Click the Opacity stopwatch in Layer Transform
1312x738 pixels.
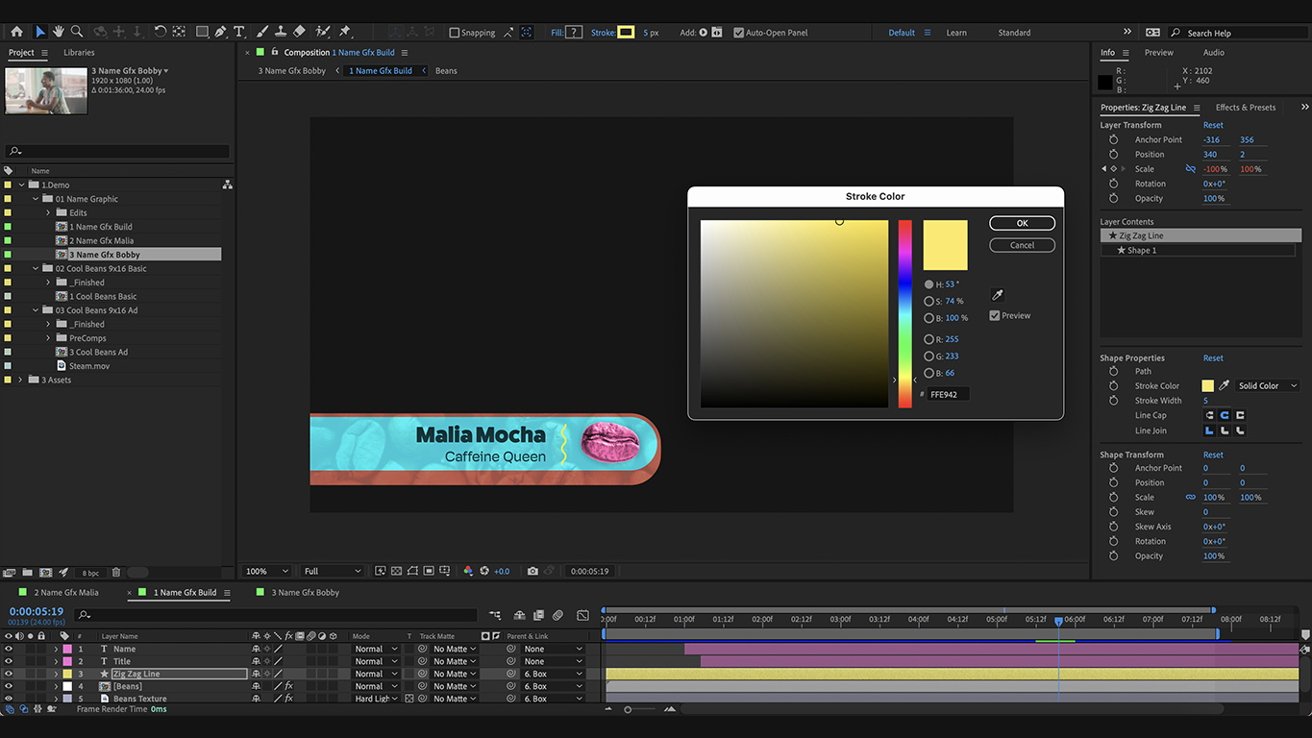click(1113, 199)
